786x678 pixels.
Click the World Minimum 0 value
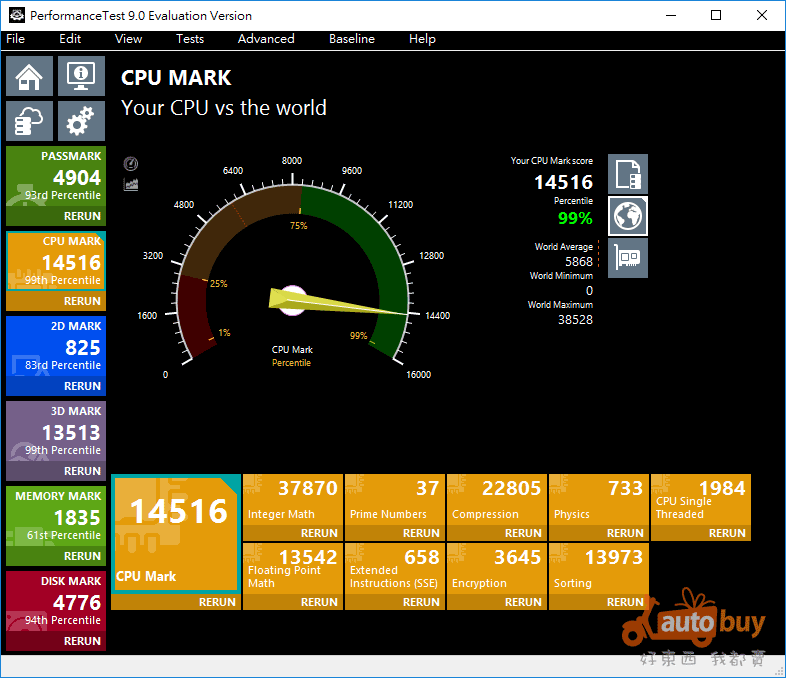pyautogui.click(x=590, y=291)
